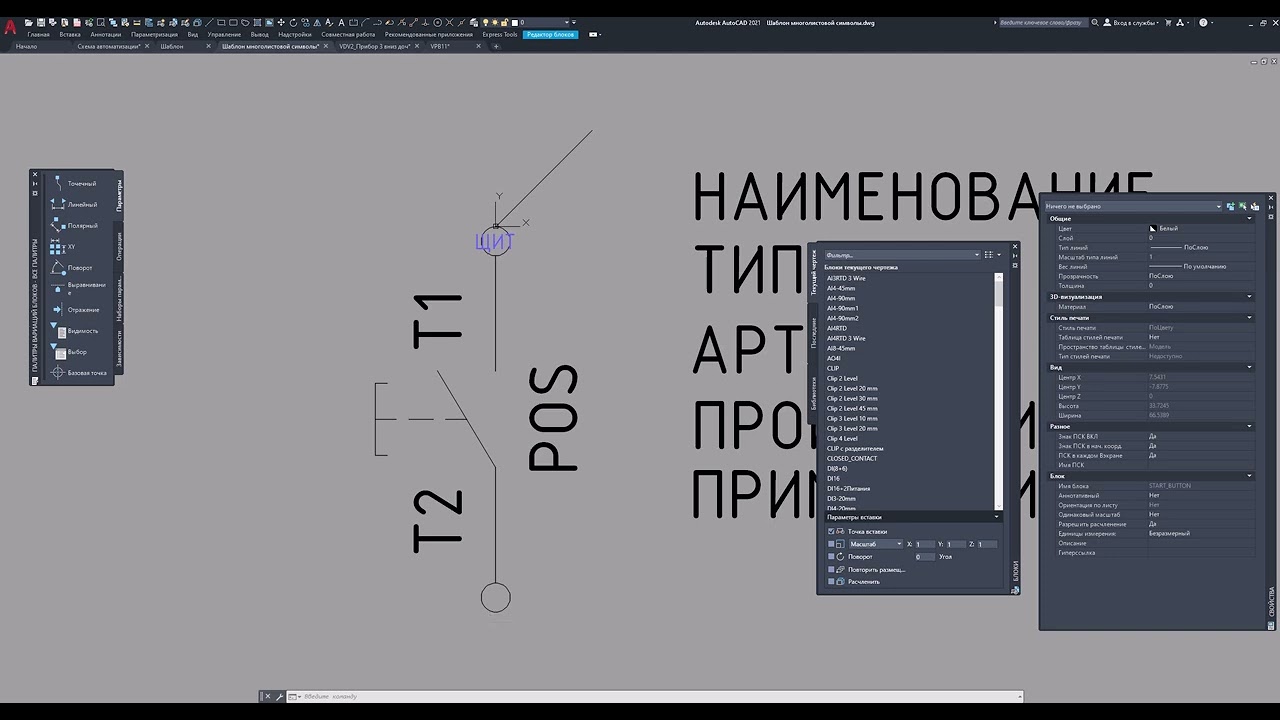Screen dimensions: 1280x720
Task: Open the Аннотации ribbon tab
Action: point(105,34)
